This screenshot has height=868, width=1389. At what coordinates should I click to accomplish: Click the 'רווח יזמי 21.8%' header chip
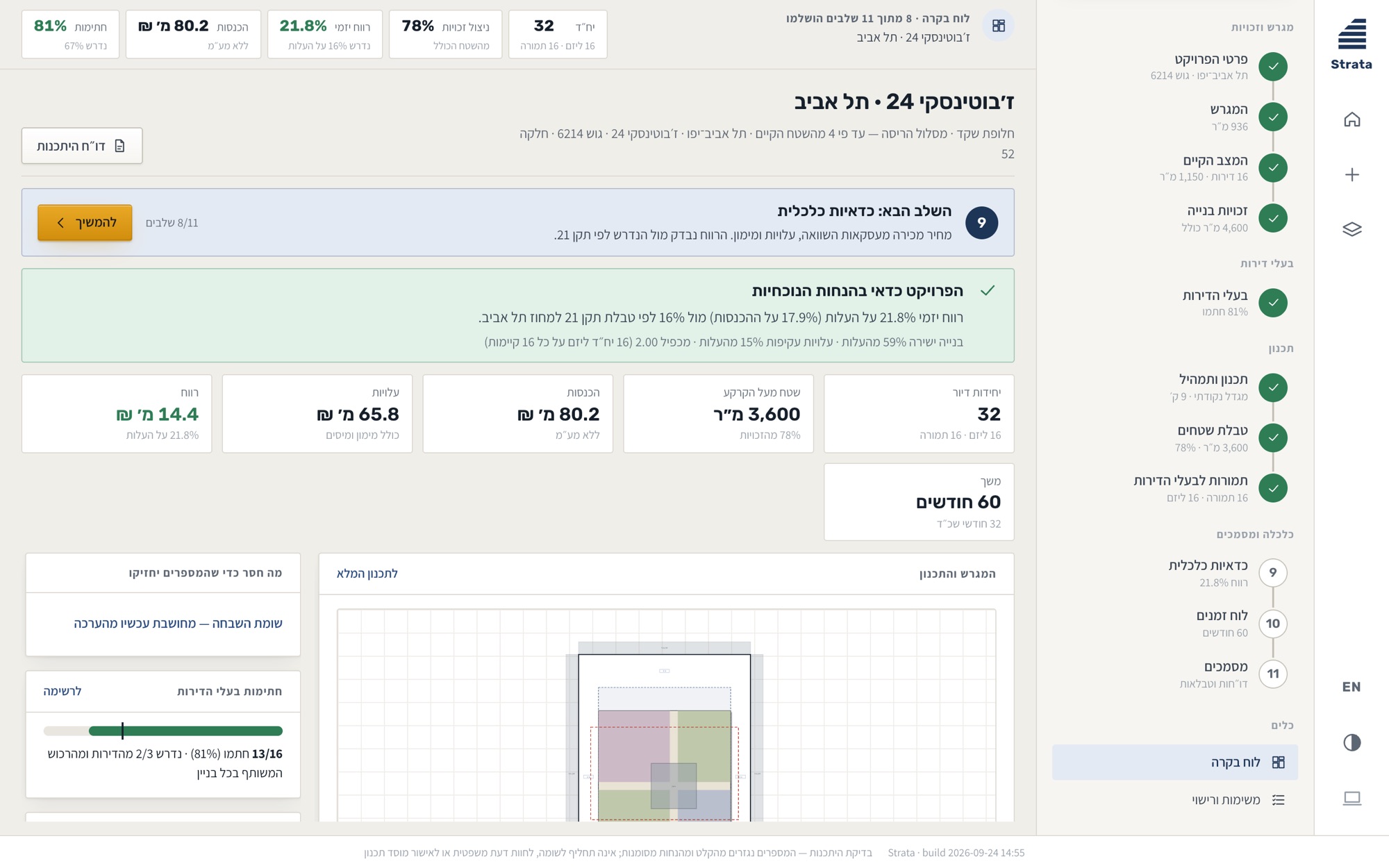[325, 34]
